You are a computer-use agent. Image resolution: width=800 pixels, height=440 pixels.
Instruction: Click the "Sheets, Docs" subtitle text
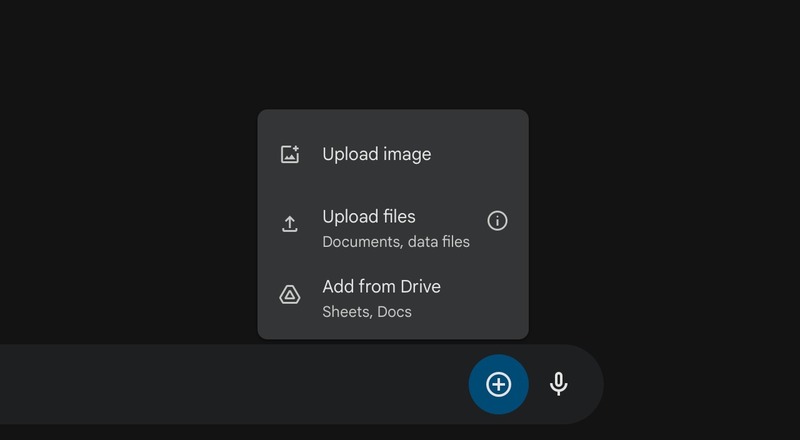click(x=367, y=312)
